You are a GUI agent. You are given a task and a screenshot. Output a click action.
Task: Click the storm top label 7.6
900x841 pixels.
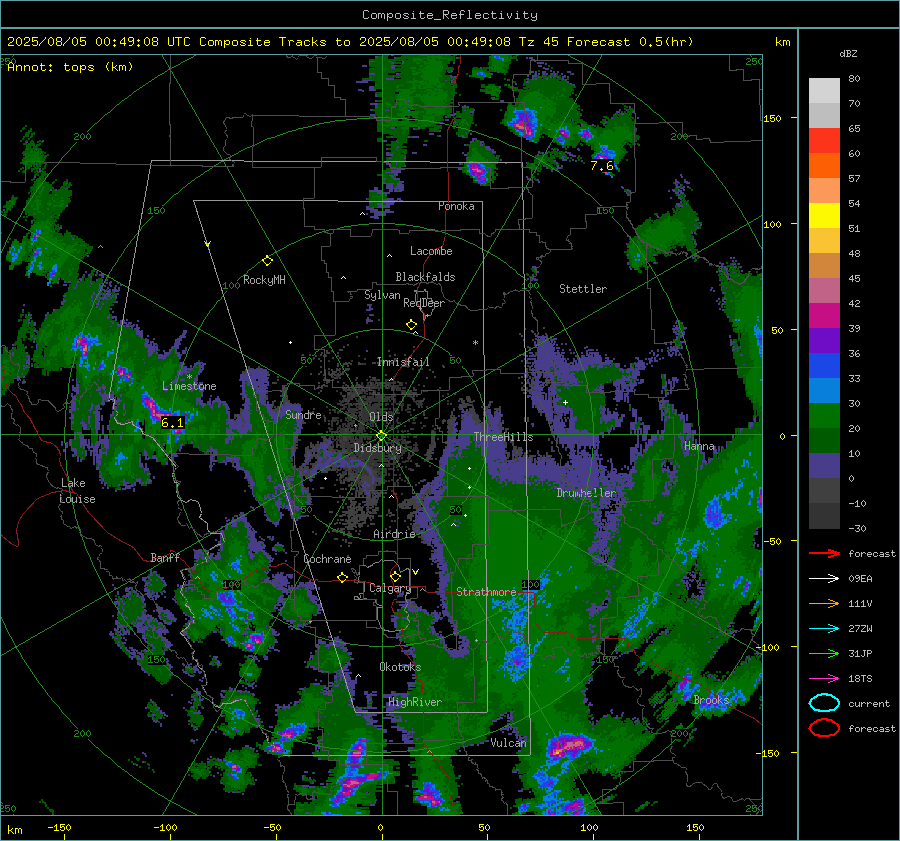pos(602,166)
